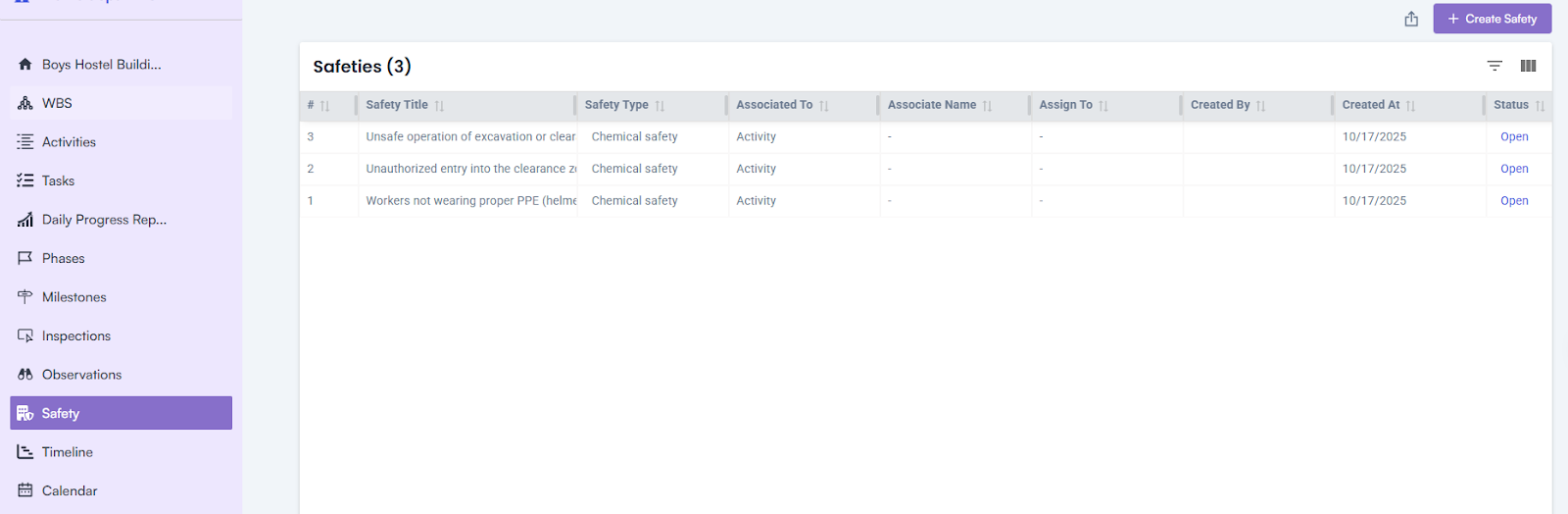Open the Activities menu item
1568x514 pixels.
(69, 142)
